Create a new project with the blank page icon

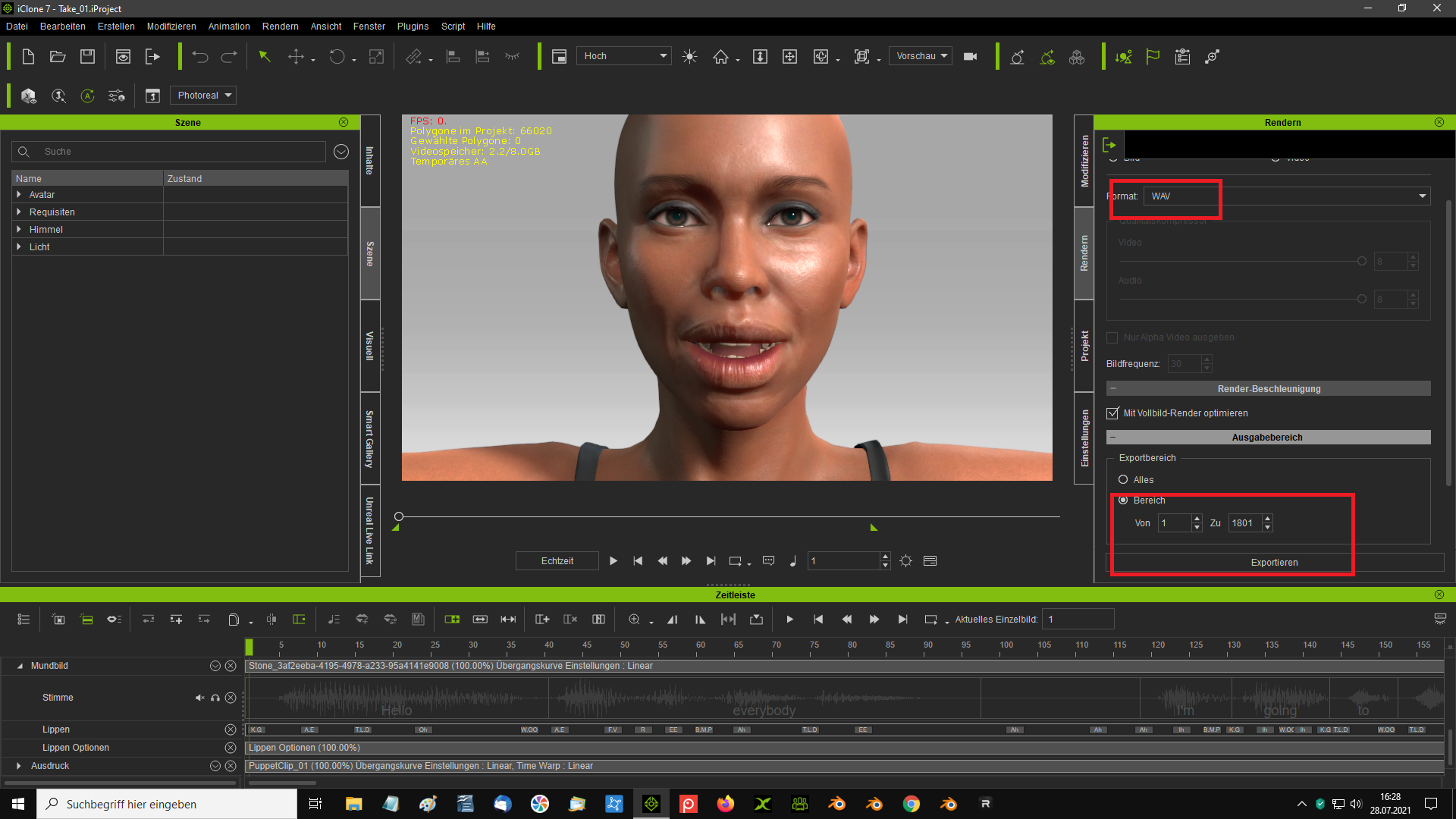point(28,57)
